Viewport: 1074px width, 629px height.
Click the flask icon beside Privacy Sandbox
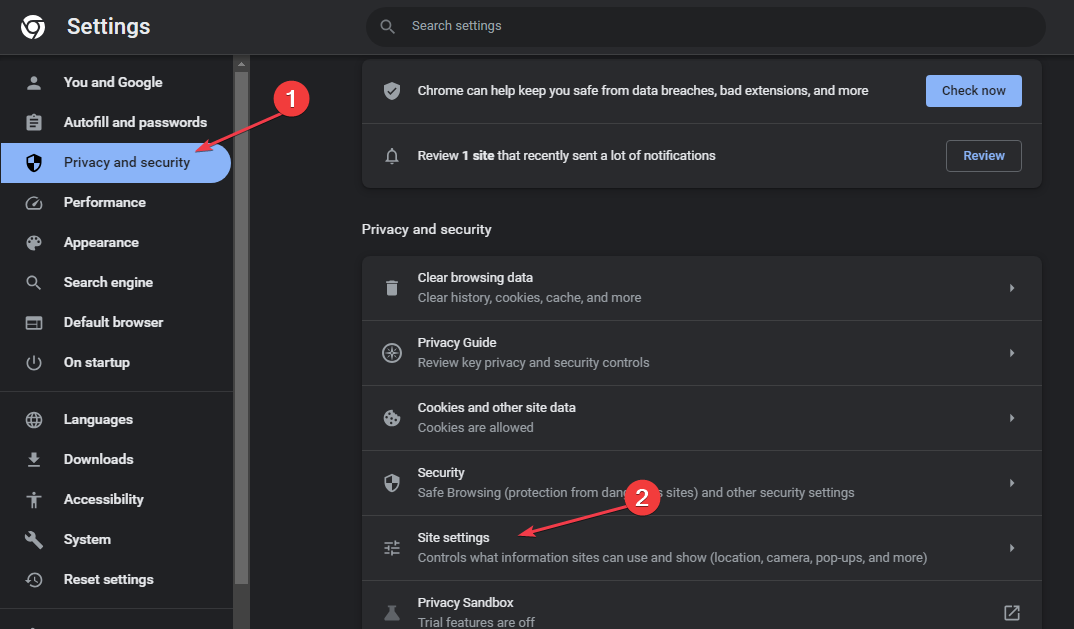coord(392,613)
